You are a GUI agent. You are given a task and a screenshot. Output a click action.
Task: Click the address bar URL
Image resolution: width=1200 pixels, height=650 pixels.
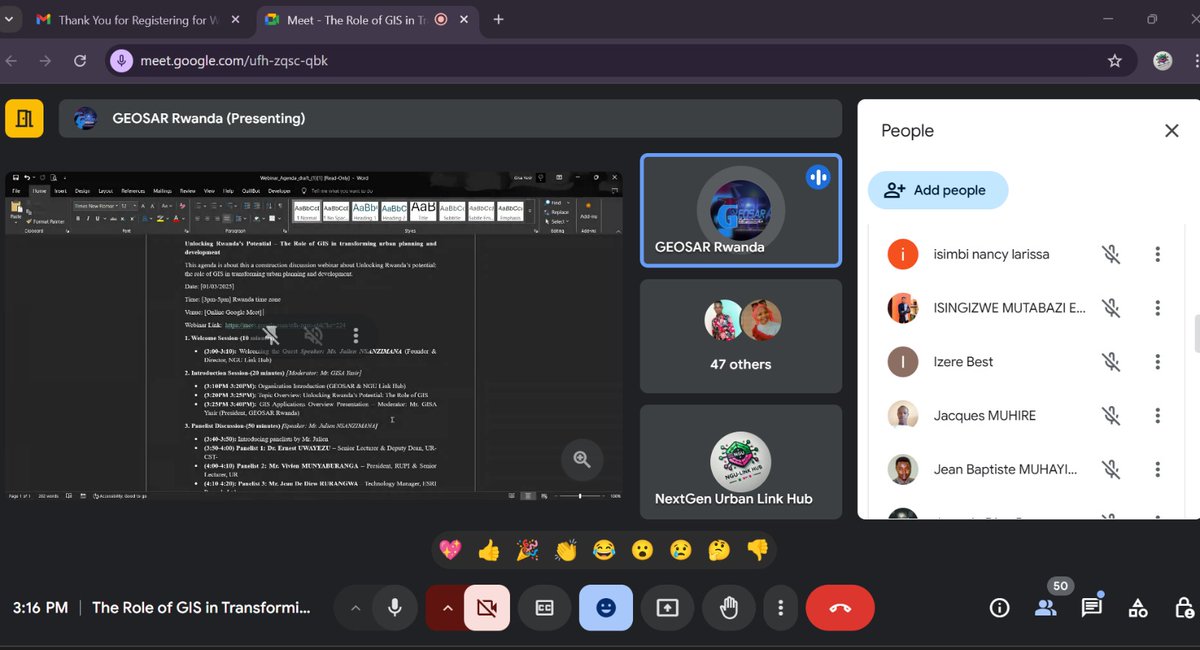(x=234, y=61)
